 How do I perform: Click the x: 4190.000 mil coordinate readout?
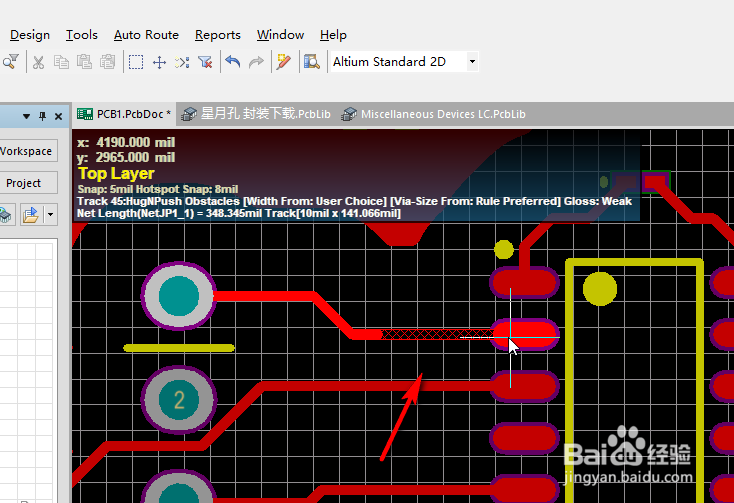point(126,142)
